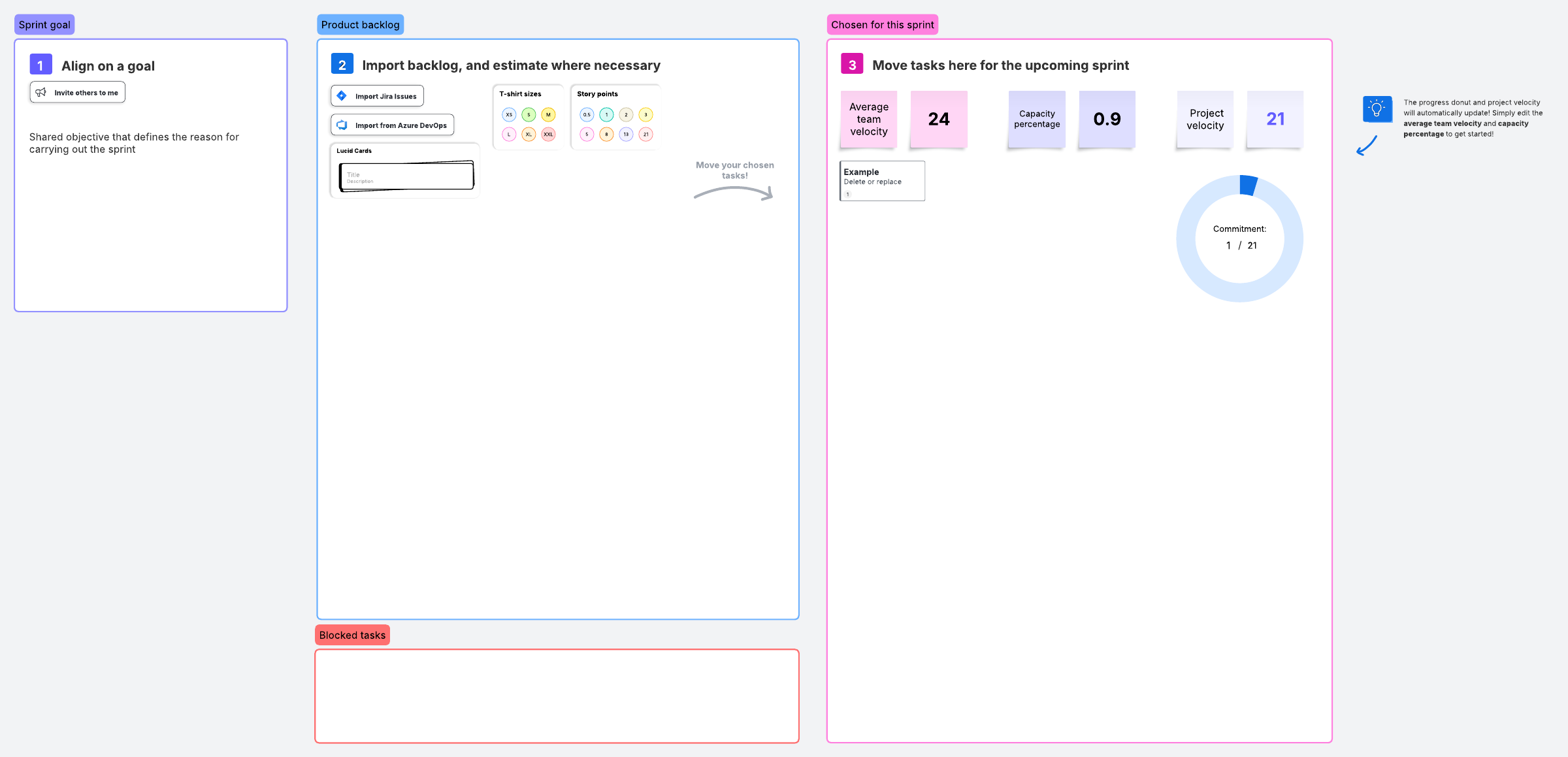Image resolution: width=1568 pixels, height=757 pixels.
Task: Select the 0.5 story point sticker
Action: (587, 115)
